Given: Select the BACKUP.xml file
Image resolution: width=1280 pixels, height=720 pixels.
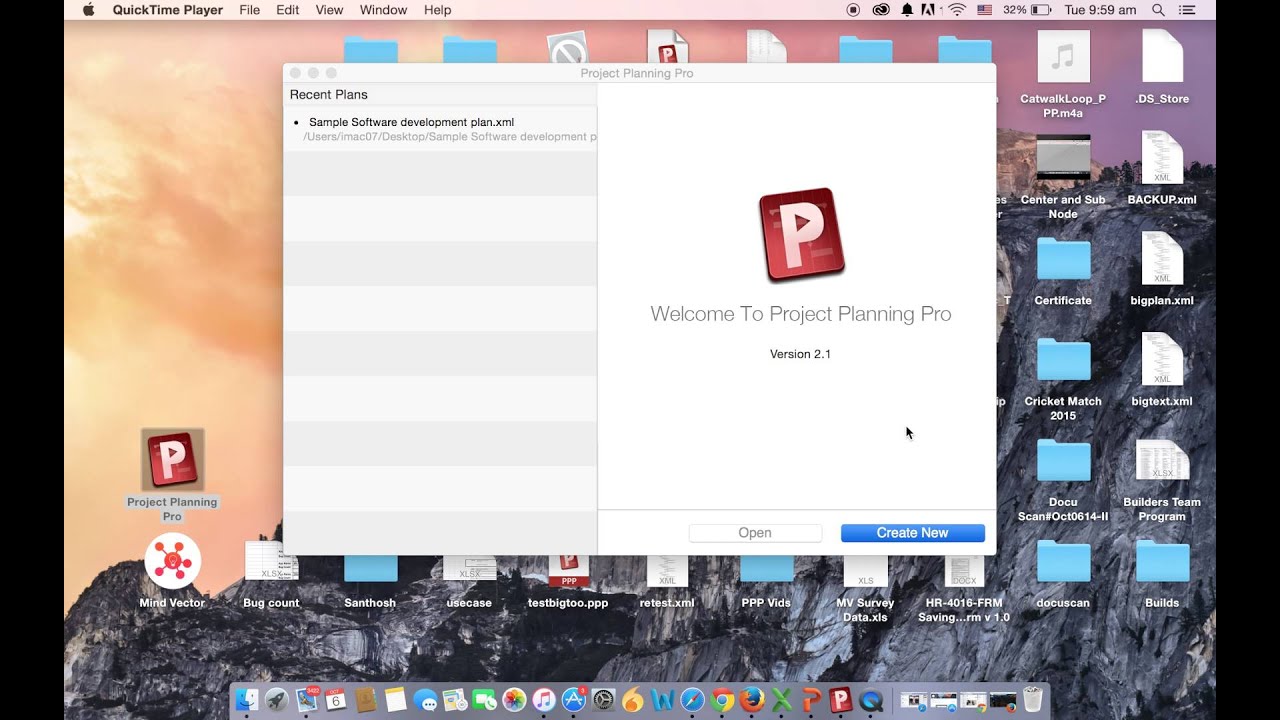Looking at the screenshot, I should tap(1162, 168).
